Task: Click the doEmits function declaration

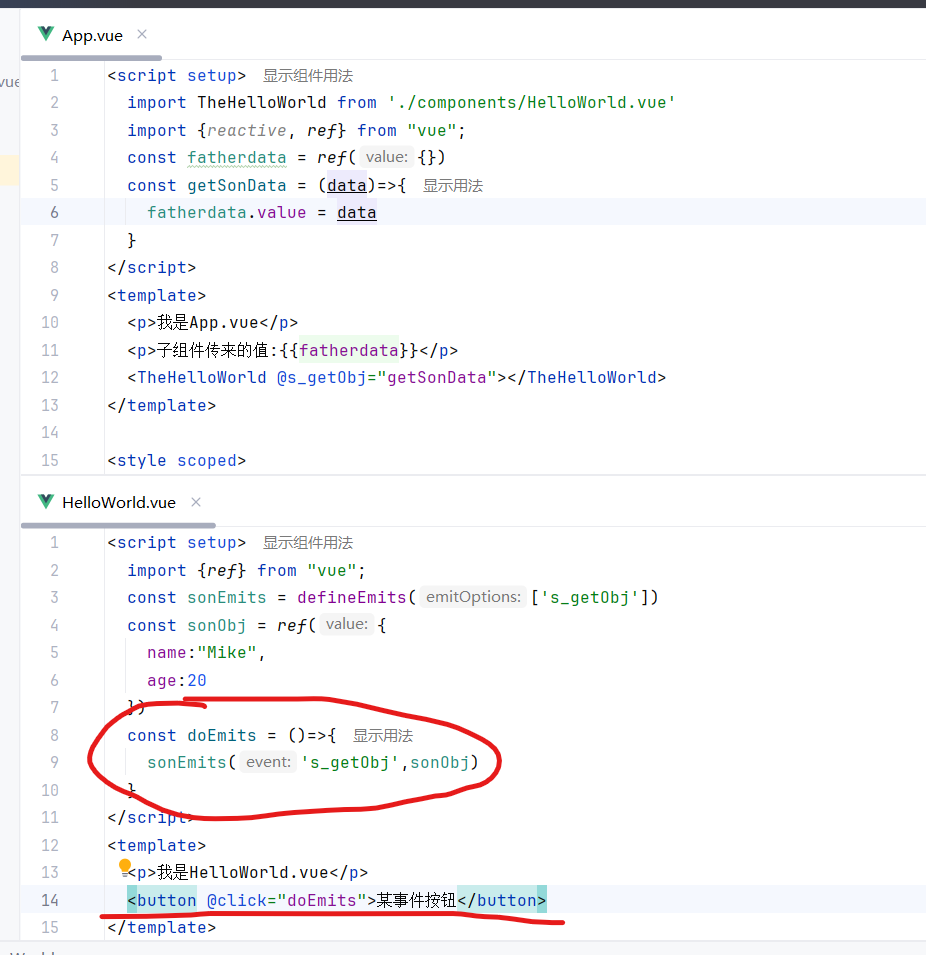Action: [x=222, y=736]
